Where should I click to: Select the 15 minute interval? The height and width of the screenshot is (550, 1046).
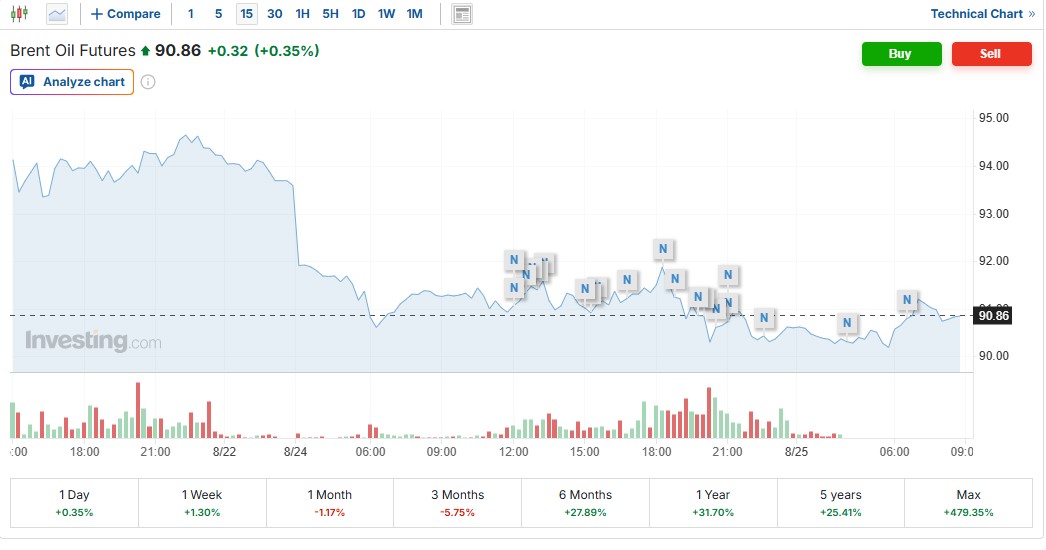247,14
